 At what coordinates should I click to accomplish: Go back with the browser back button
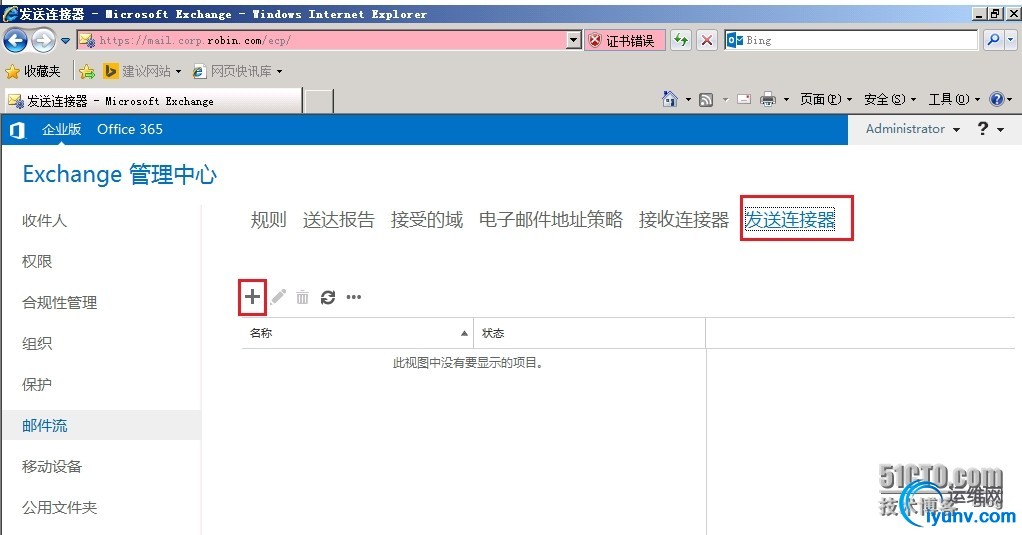(x=16, y=40)
